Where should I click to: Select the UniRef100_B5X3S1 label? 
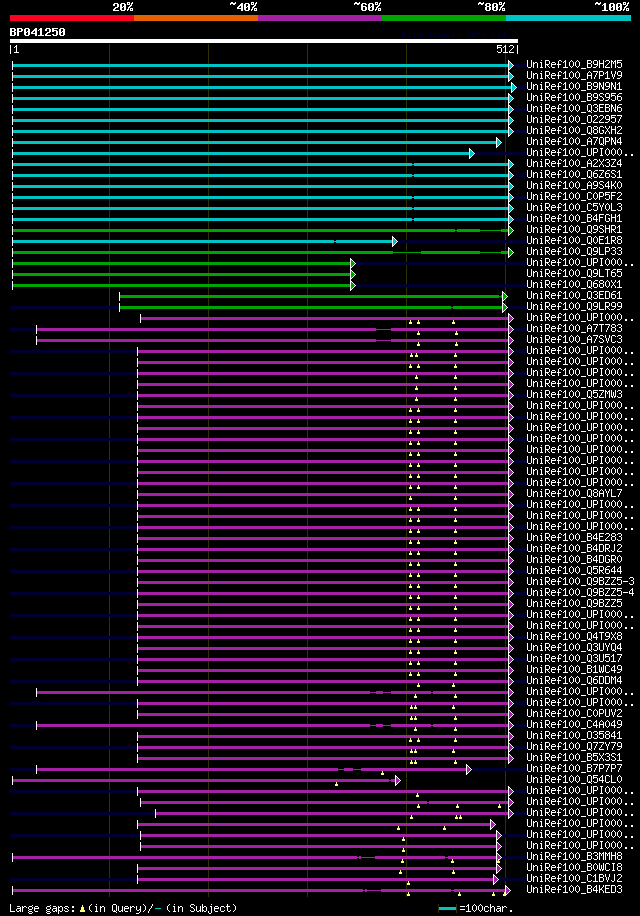coord(574,758)
